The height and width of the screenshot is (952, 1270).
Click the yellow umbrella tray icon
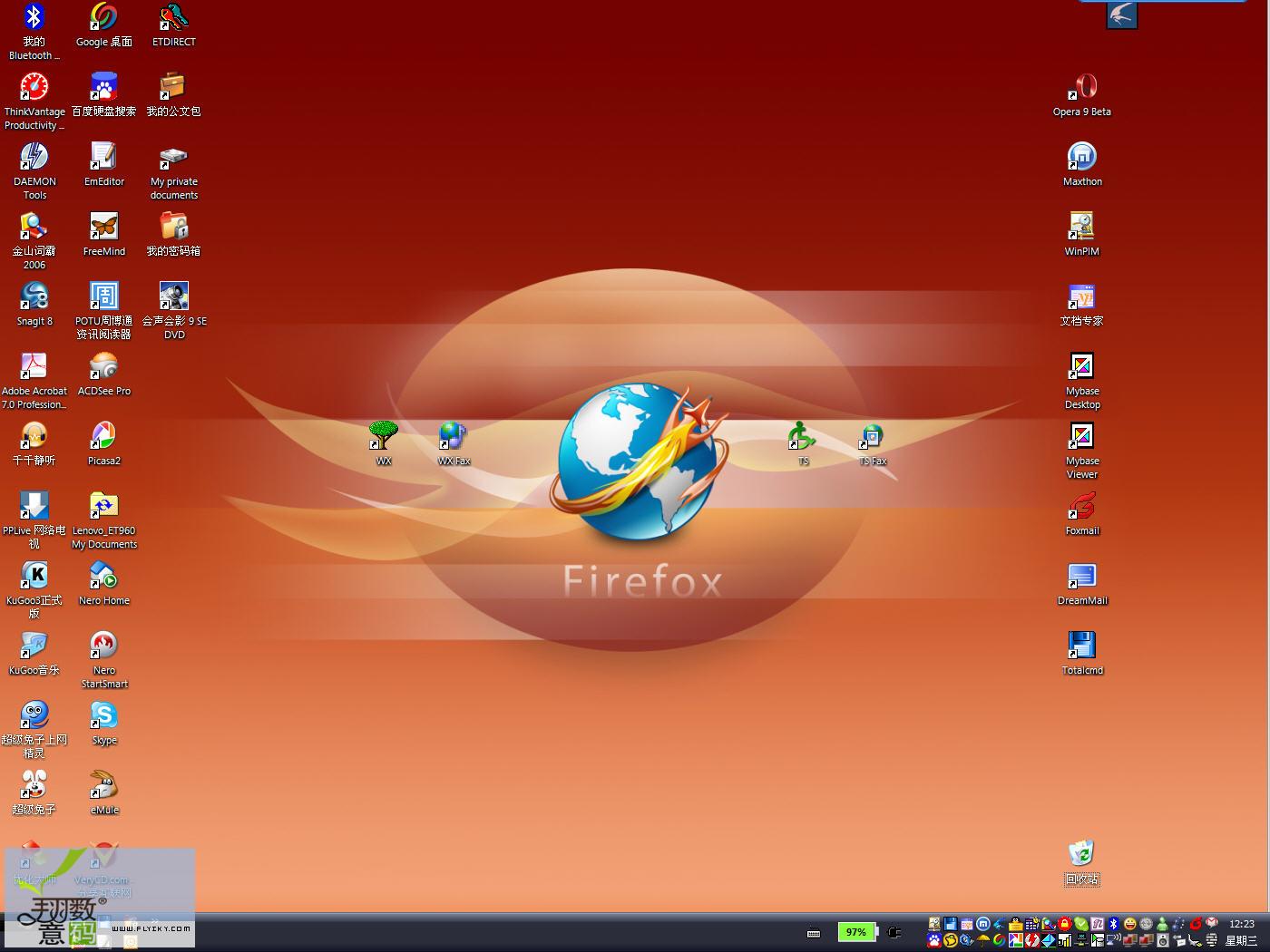(x=983, y=940)
